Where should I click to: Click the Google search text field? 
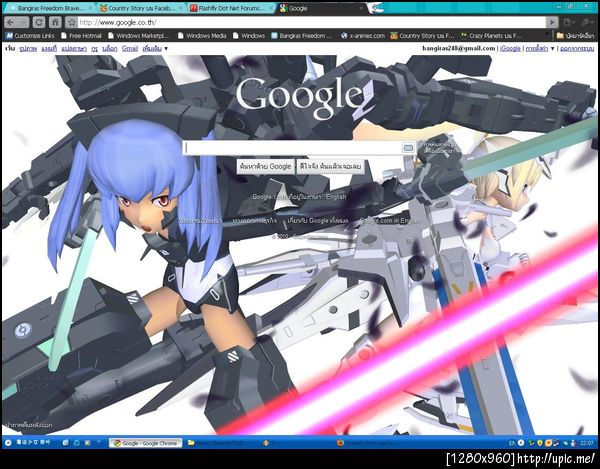click(293, 148)
